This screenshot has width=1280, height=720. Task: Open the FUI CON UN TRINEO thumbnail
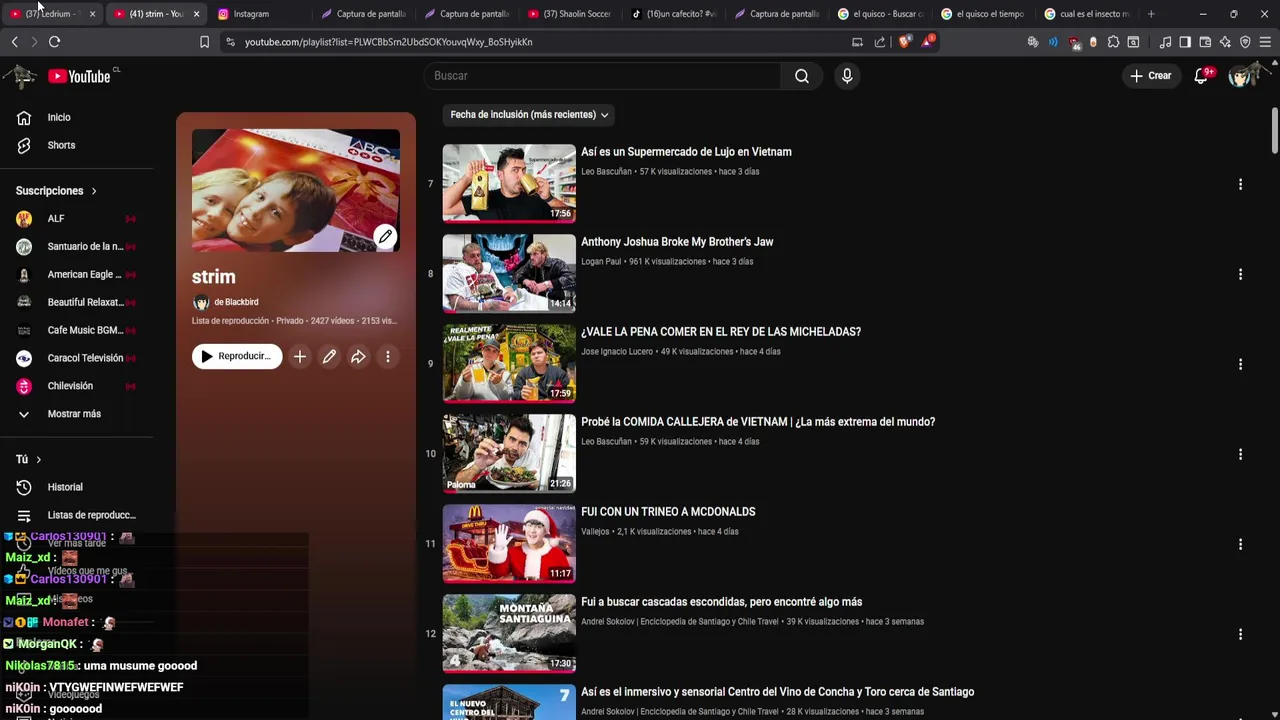[509, 543]
